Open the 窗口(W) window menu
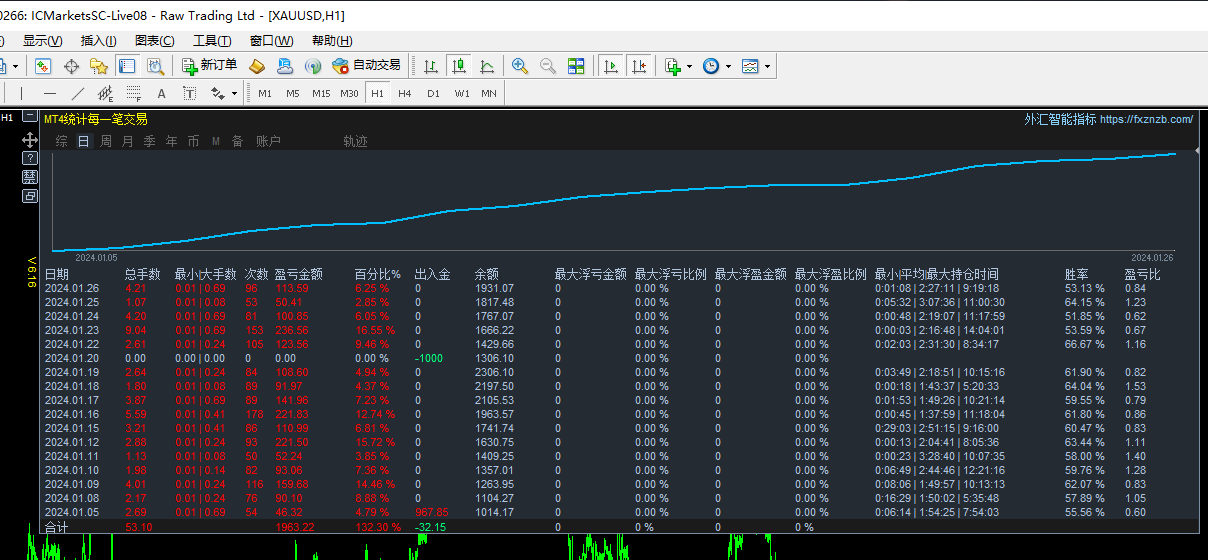The width and height of the screenshot is (1208, 560). pyautogui.click(x=272, y=41)
